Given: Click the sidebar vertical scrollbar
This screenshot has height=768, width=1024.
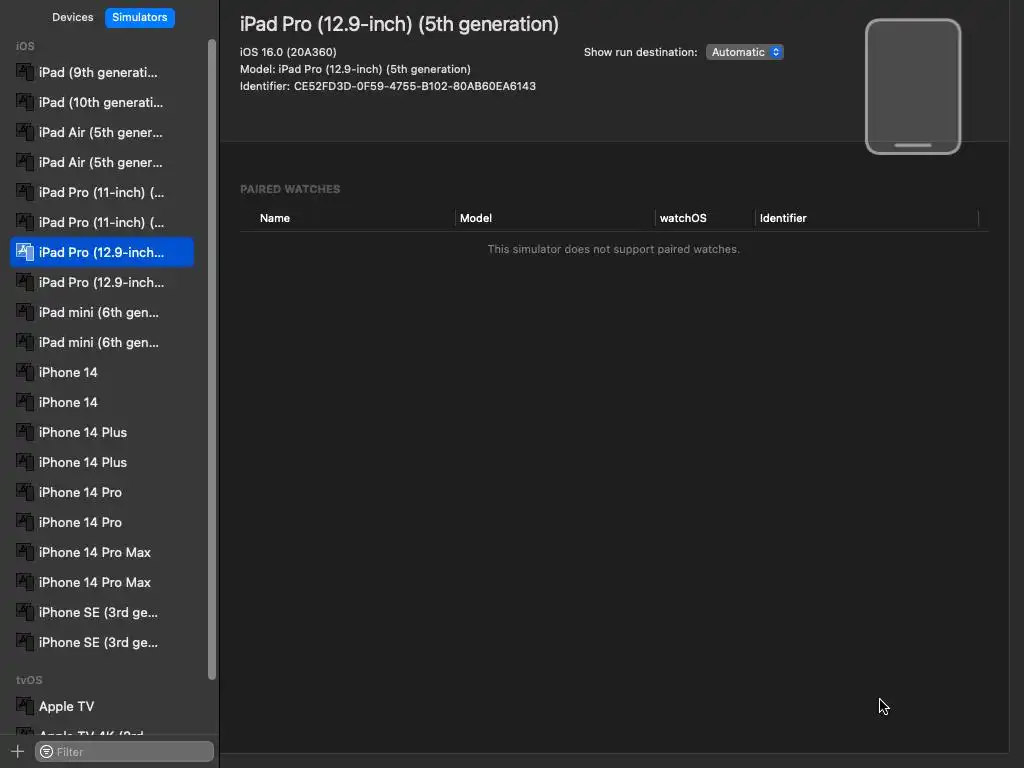Looking at the screenshot, I should (212, 359).
